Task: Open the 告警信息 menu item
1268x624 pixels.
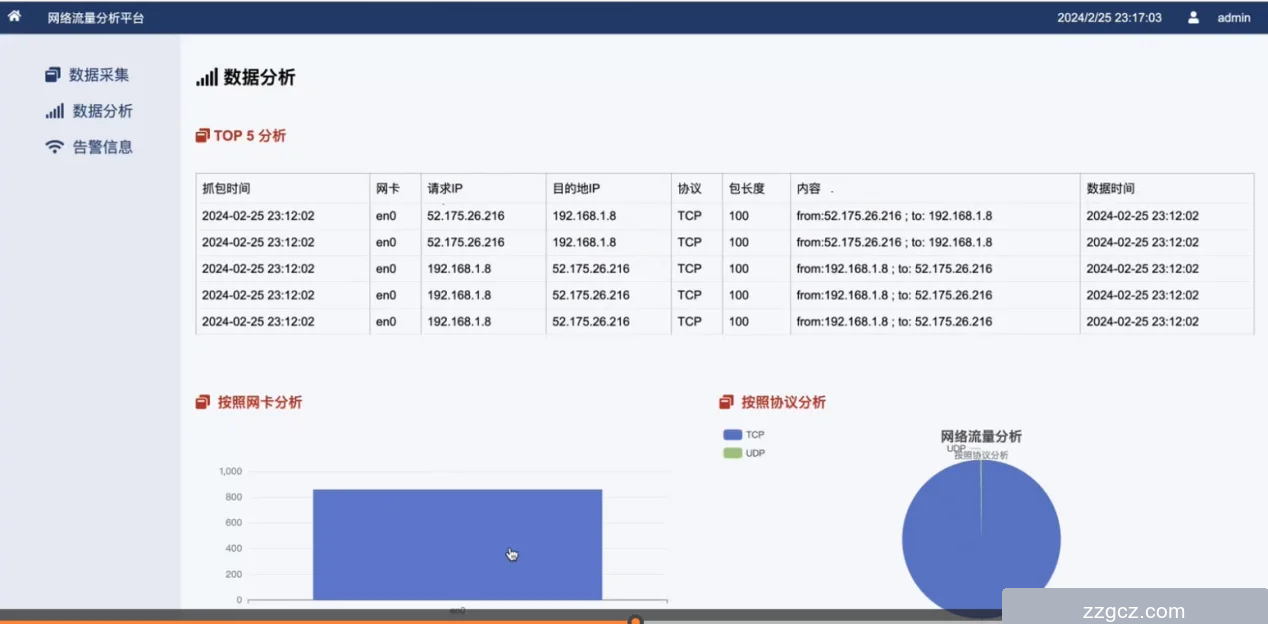Action: click(102, 147)
